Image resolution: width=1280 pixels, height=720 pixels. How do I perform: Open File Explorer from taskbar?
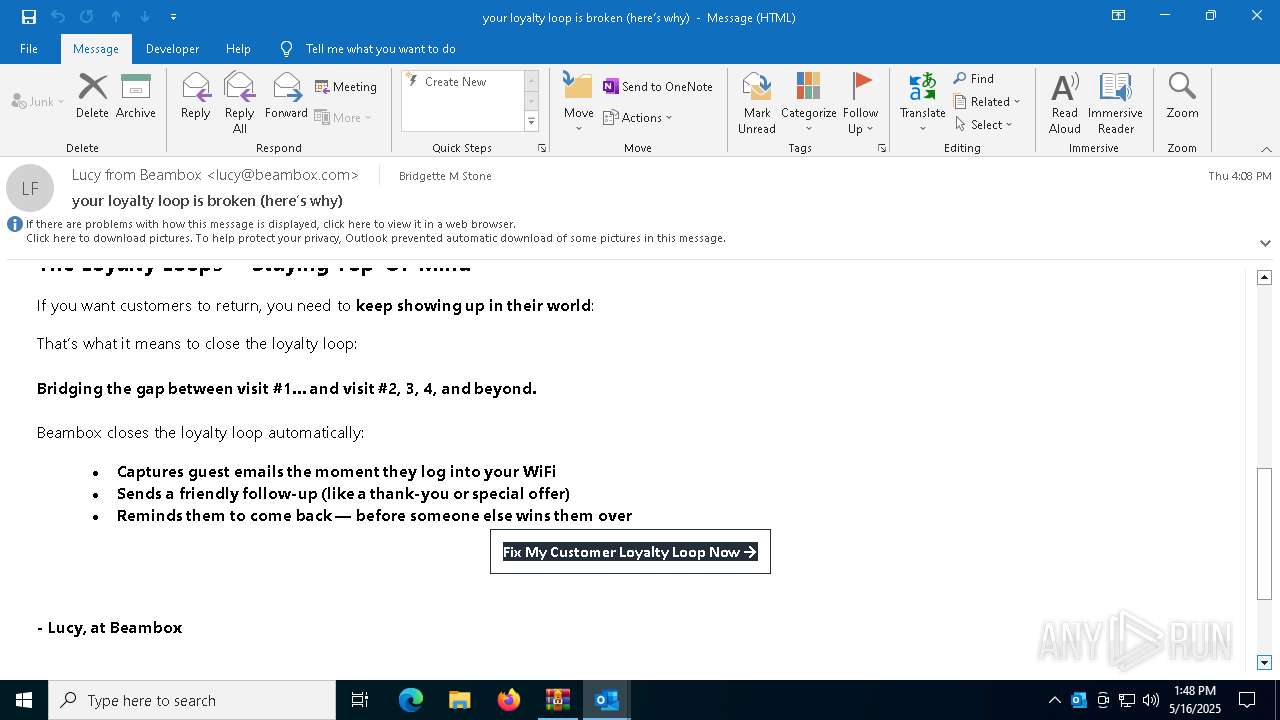coord(459,700)
